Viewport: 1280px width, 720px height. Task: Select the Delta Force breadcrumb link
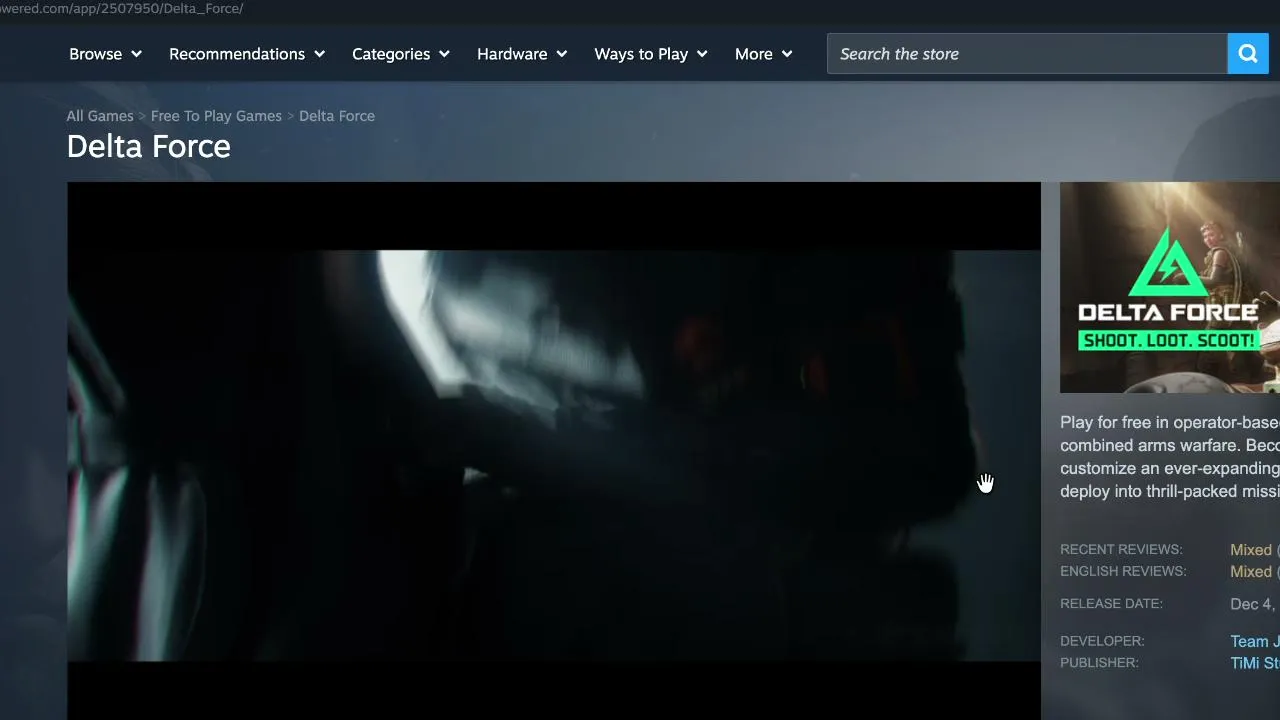click(x=337, y=116)
